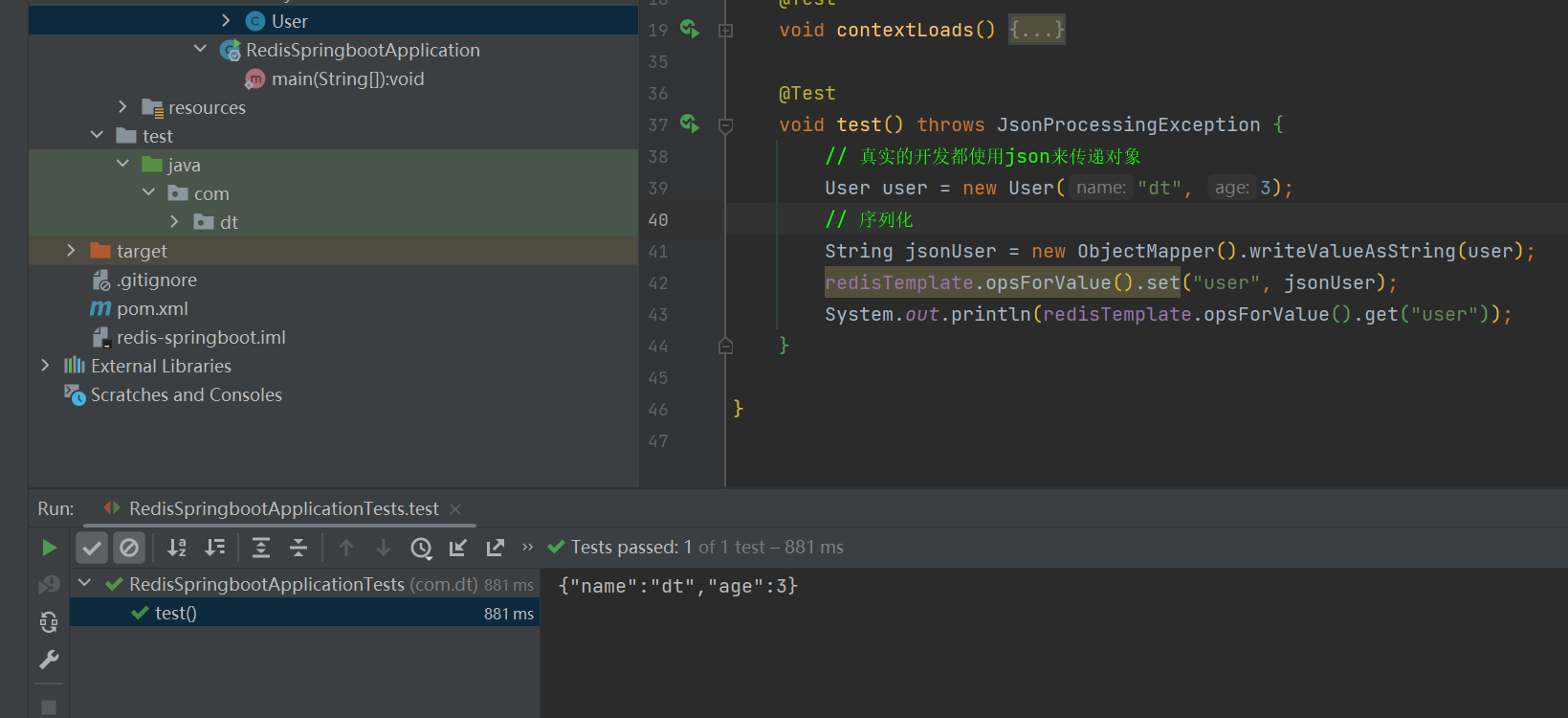Image resolution: width=1568 pixels, height=718 pixels.
Task: Click run gutter icon on line 19
Action: point(690,29)
